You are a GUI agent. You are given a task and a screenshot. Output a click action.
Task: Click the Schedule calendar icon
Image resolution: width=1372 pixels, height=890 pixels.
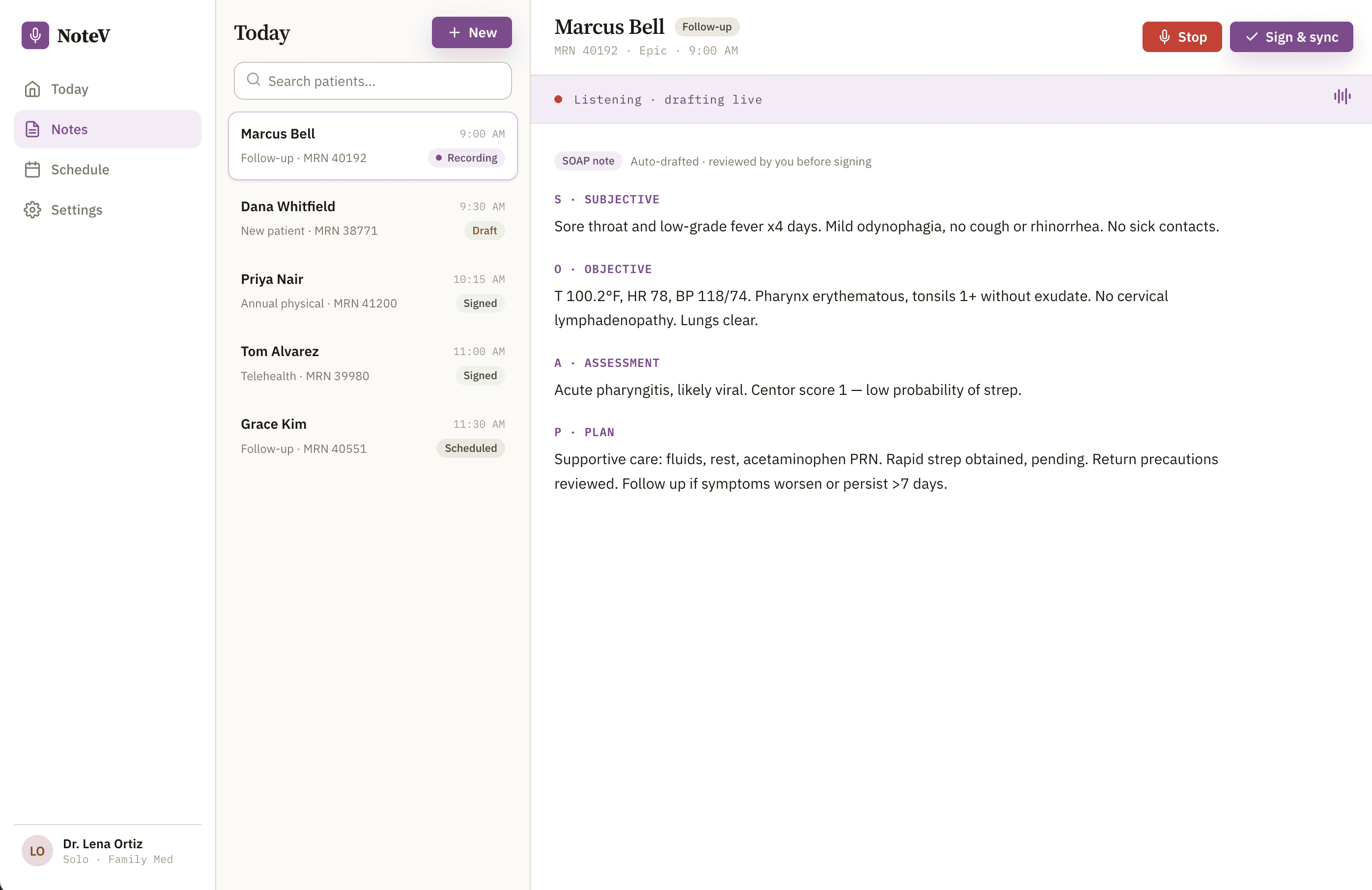[x=32, y=169]
